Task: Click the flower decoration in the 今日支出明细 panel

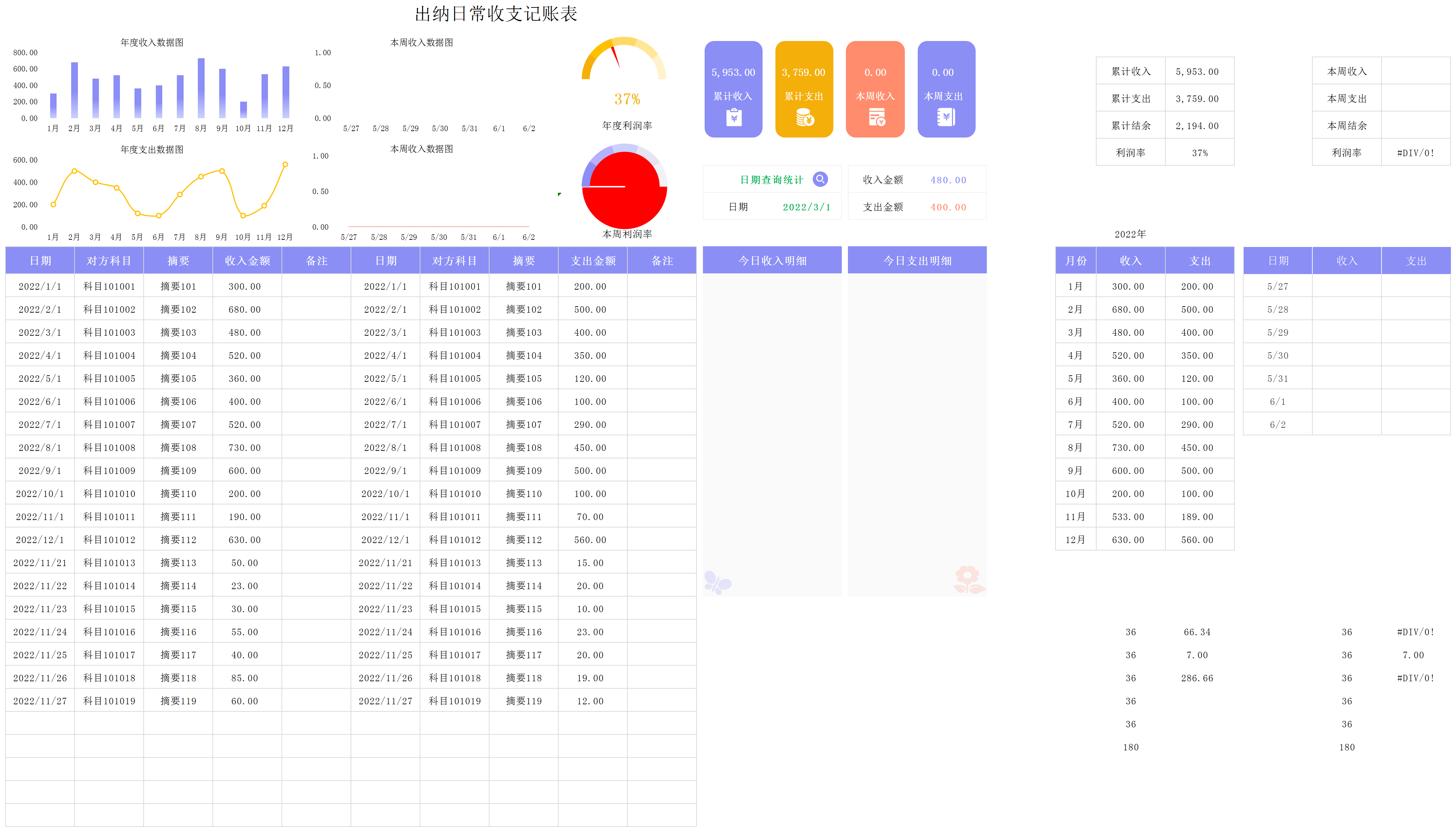Action: click(969, 579)
